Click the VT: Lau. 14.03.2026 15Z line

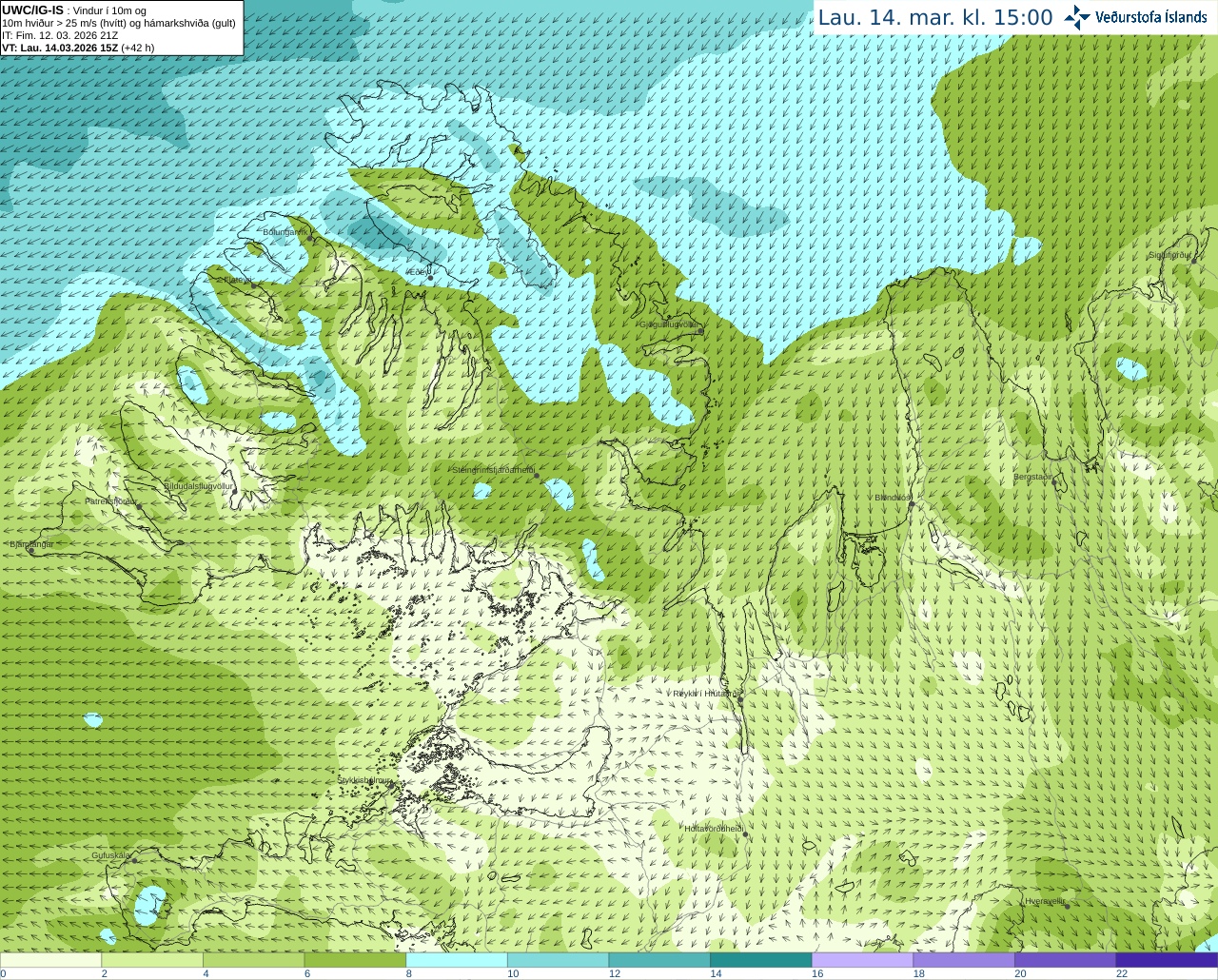click(78, 48)
